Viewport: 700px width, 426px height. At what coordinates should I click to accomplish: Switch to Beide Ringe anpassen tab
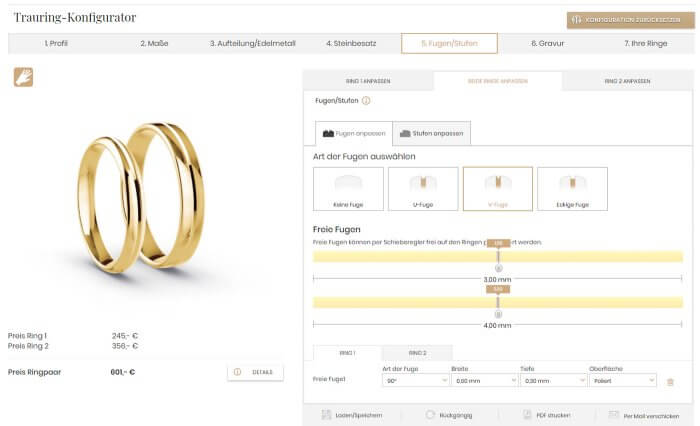point(498,81)
